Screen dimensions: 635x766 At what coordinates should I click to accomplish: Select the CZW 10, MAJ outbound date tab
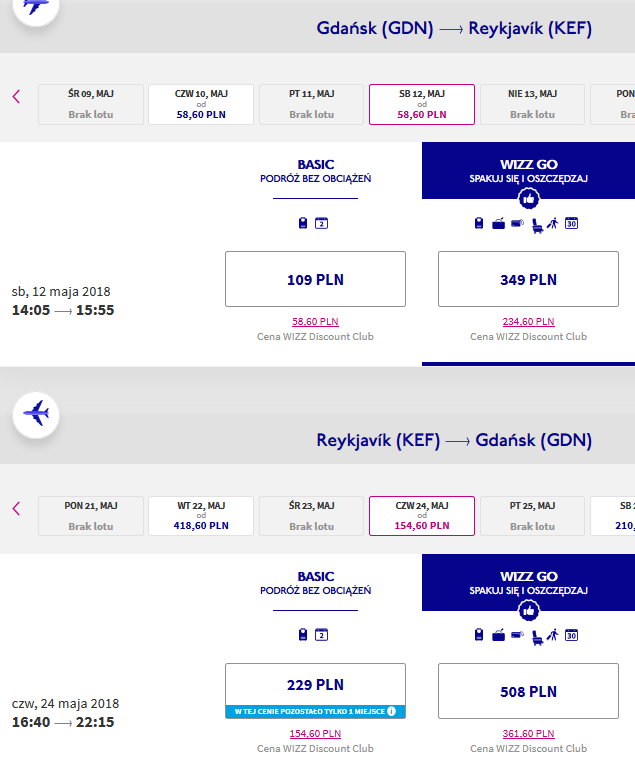pyautogui.click(x=201, y=104)
